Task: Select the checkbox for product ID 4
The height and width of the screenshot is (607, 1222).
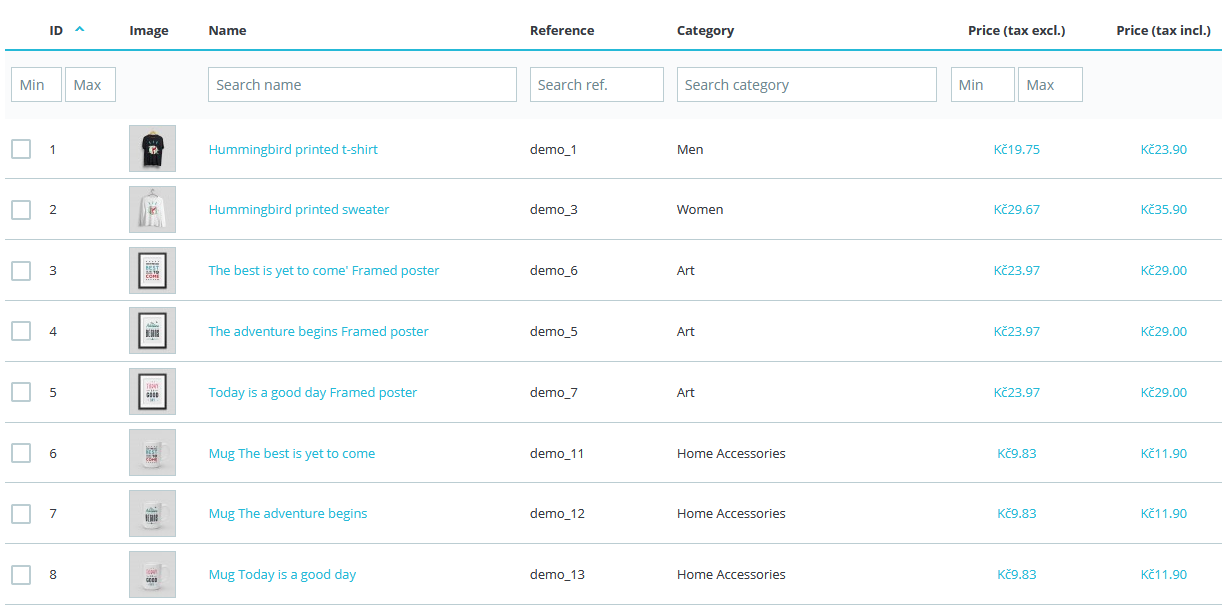Action: 21,331
